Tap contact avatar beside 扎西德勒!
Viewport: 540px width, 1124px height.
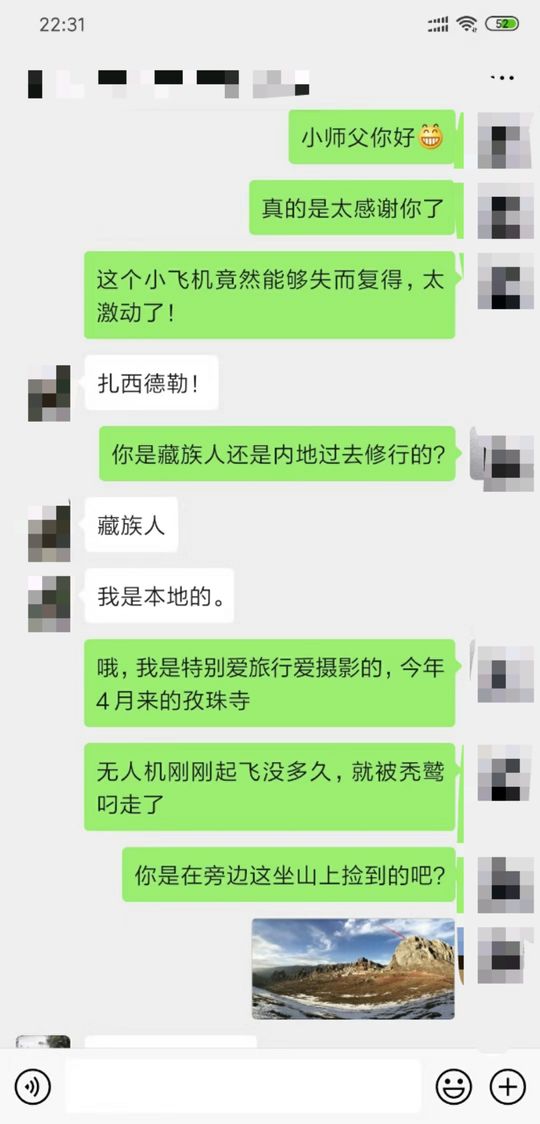(x=49, y=393)
